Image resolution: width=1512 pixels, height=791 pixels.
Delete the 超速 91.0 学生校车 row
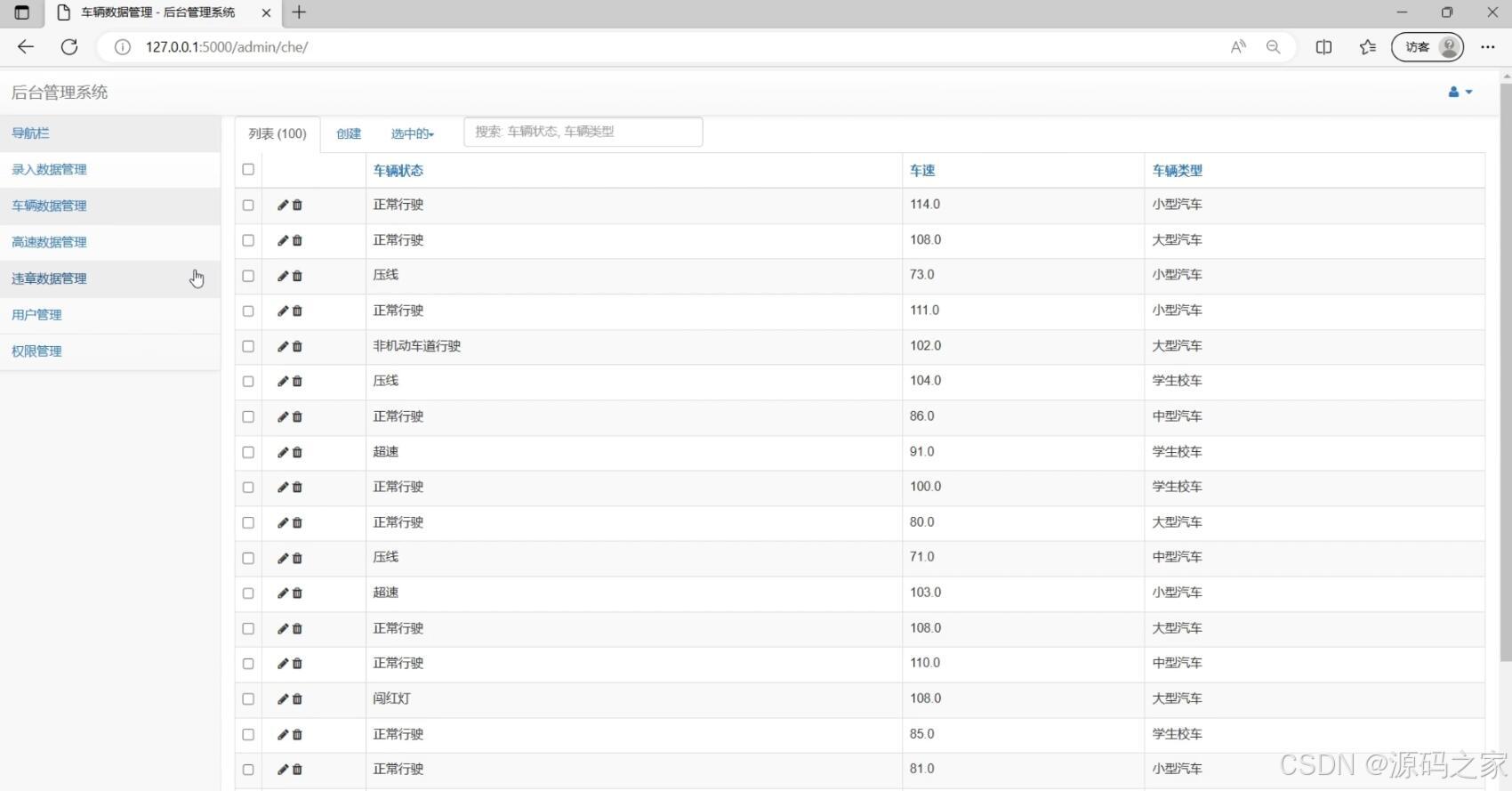(297, 452)
